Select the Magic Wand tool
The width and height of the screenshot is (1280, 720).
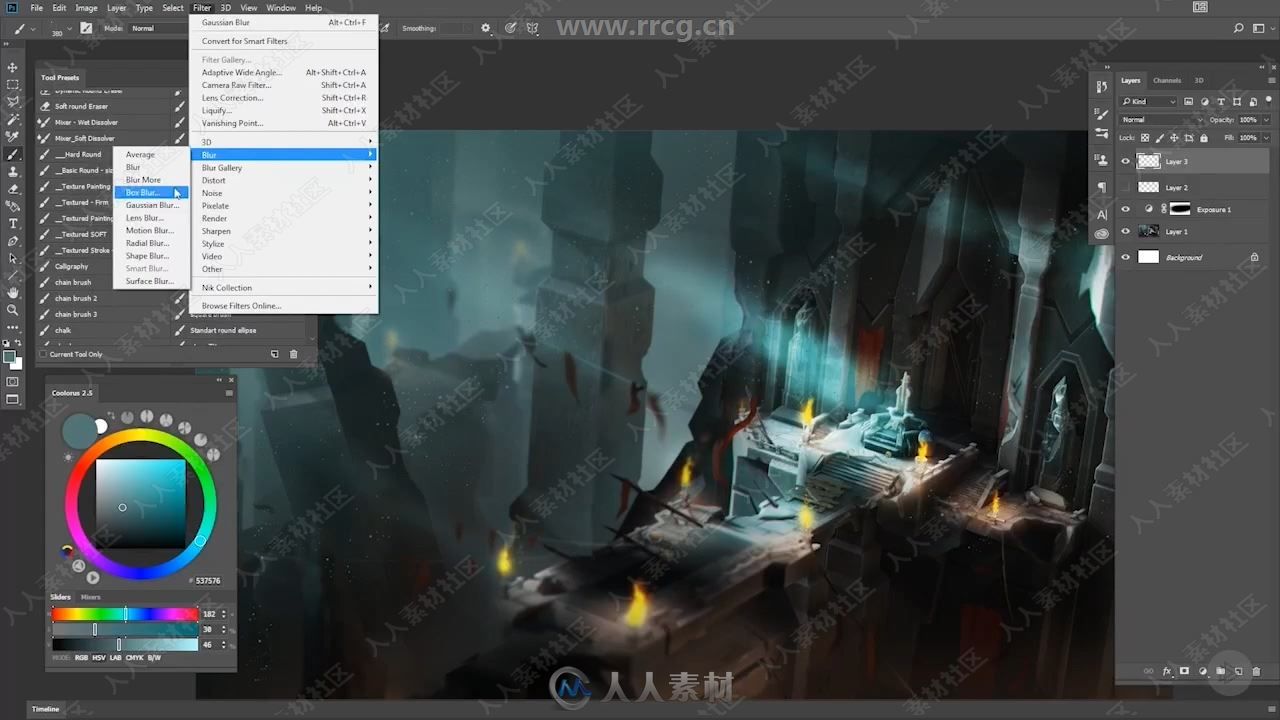13,119
